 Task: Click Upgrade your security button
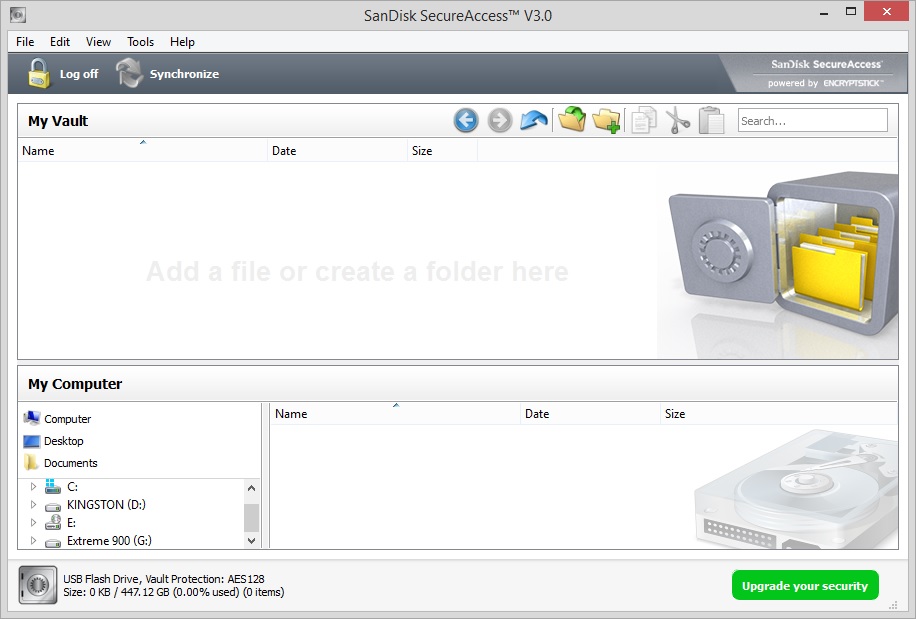805,585
